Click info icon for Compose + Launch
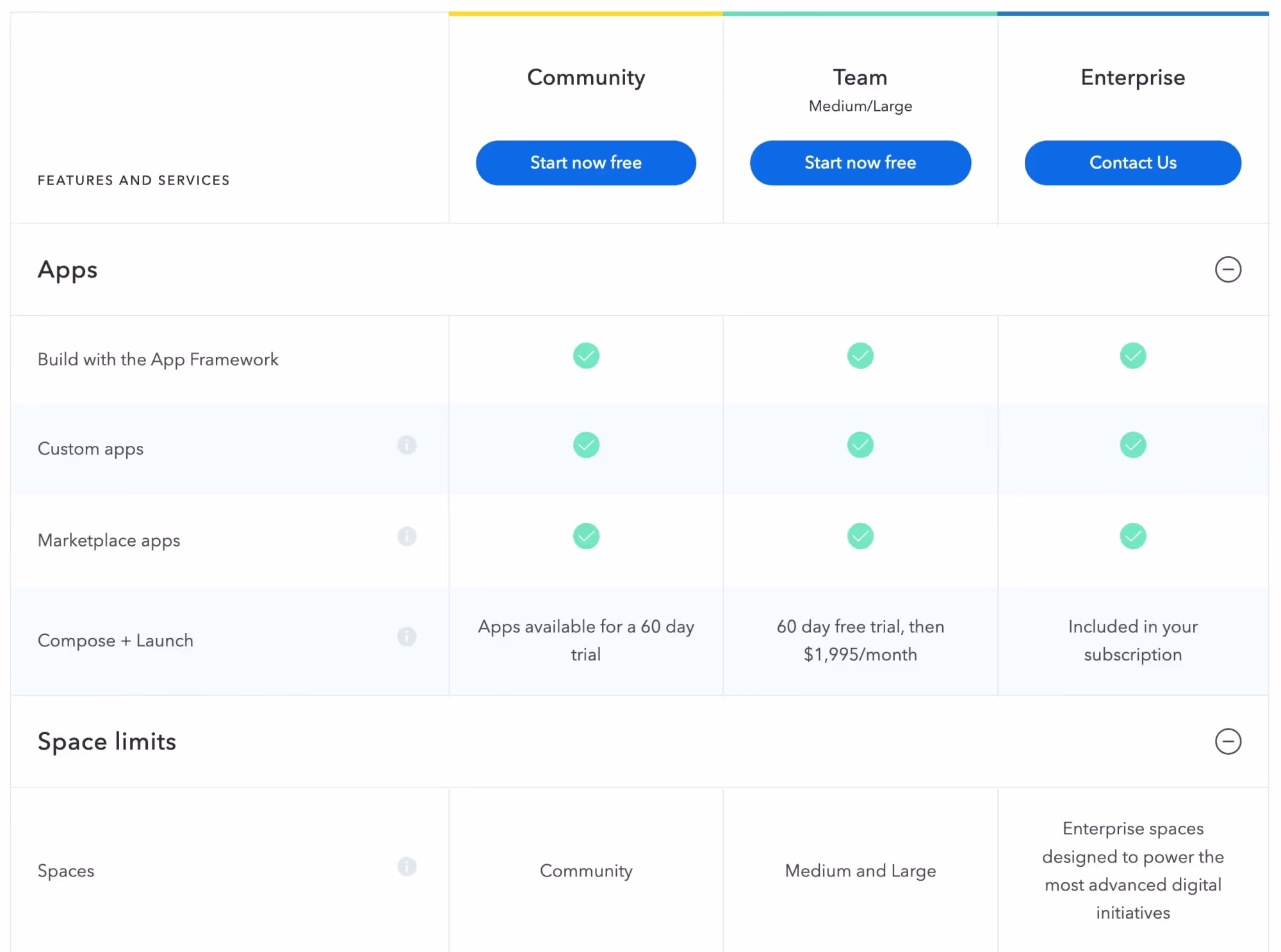The image size is (1281, 952). pyautogui.click(x=407, y=636)
